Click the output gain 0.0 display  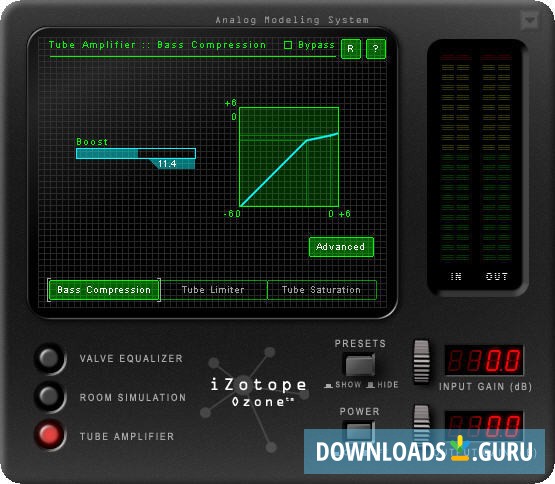pos(484,426)
